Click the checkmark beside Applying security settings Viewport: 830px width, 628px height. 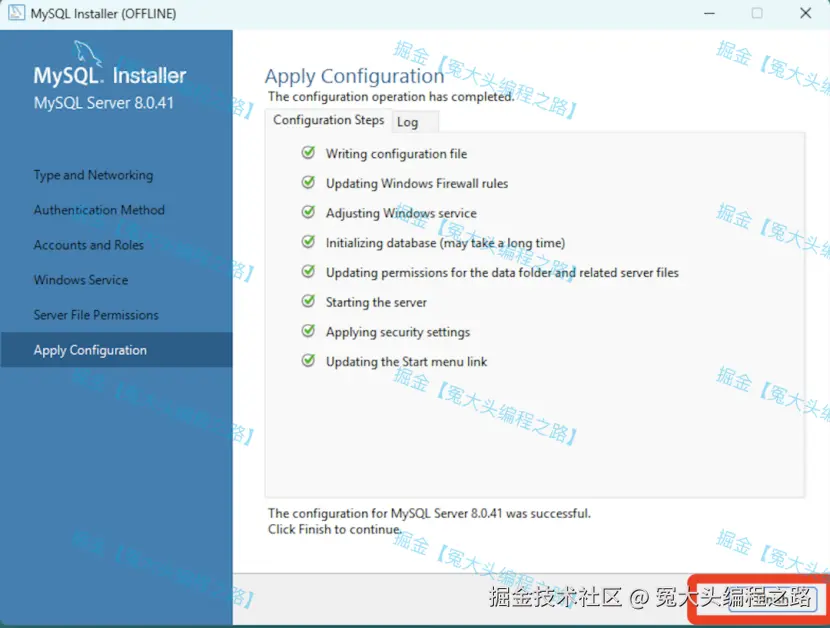307,332
